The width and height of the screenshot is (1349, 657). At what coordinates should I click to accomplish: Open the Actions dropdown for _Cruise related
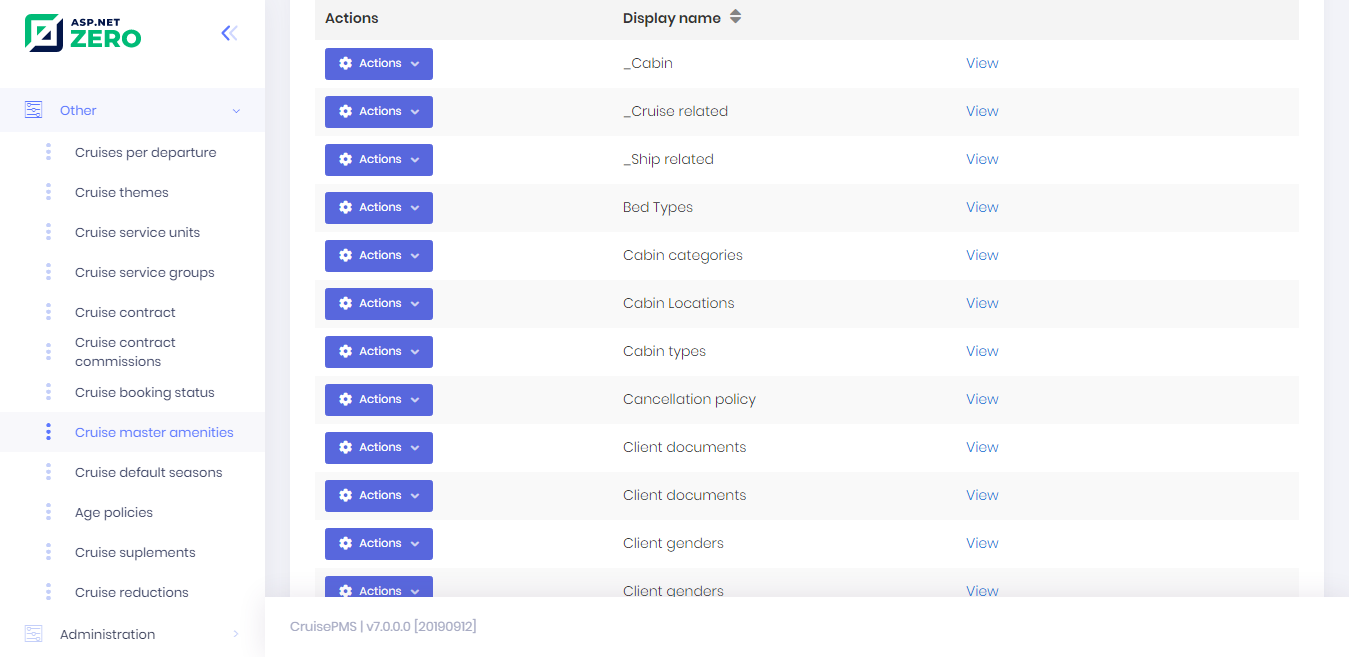379,111
